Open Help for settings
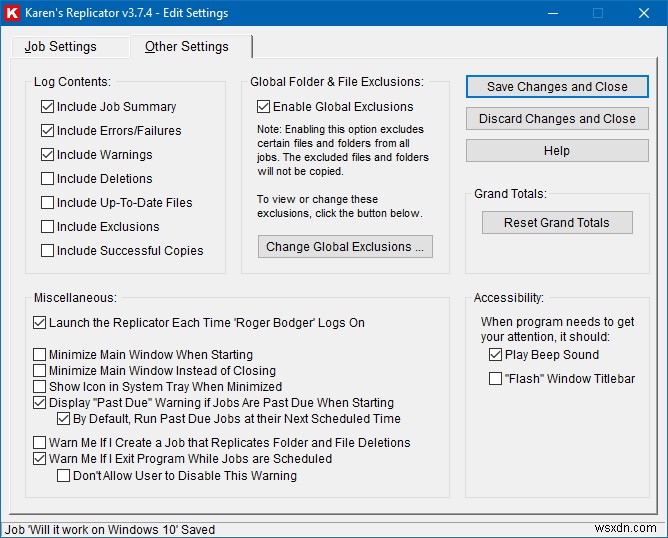This screenshot has height=538, width=668. (557, 151)
